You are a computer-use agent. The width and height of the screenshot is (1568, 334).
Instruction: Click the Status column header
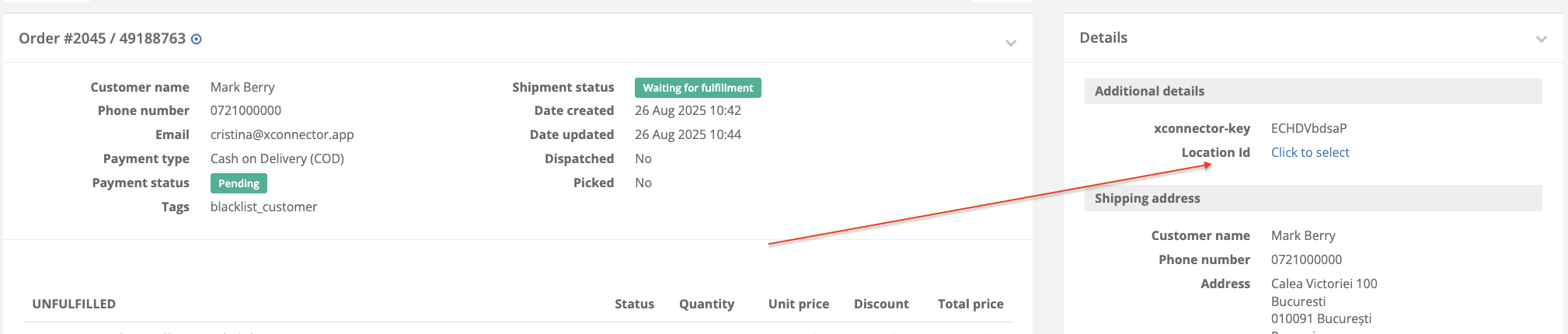pos(634,304)
